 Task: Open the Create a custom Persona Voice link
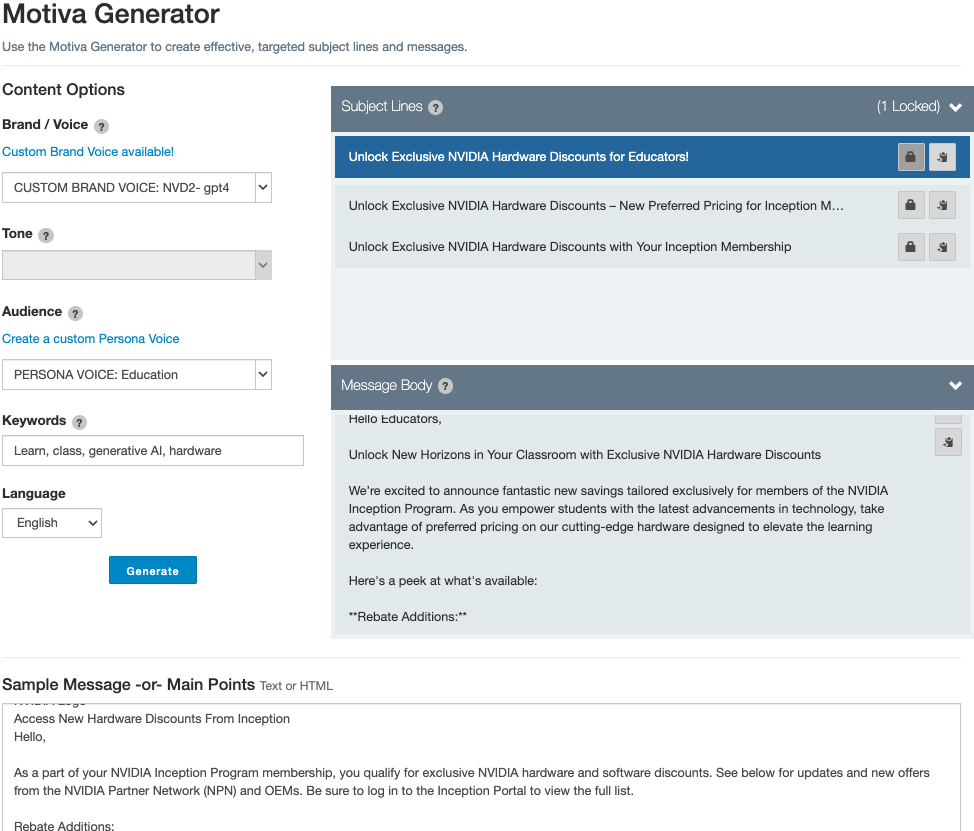tap(90, 339)
